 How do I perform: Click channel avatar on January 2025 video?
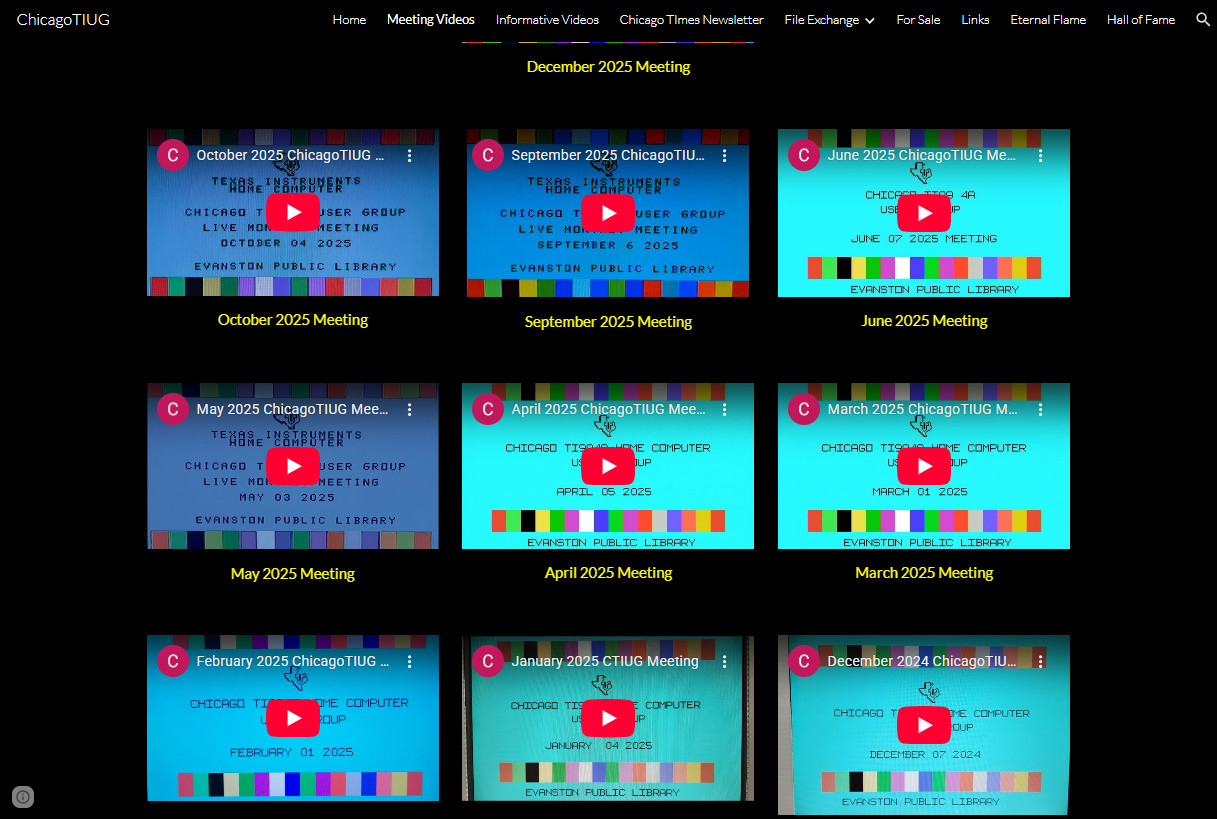pos(487,662)
